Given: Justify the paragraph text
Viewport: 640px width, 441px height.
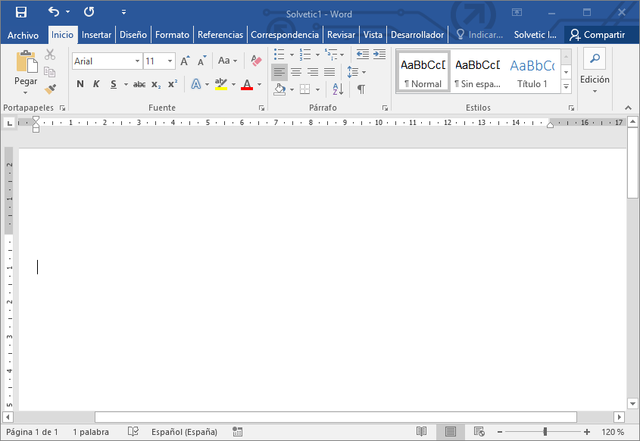Looking at the screenshot, I should pyautogui.click(x=330, y=72).
